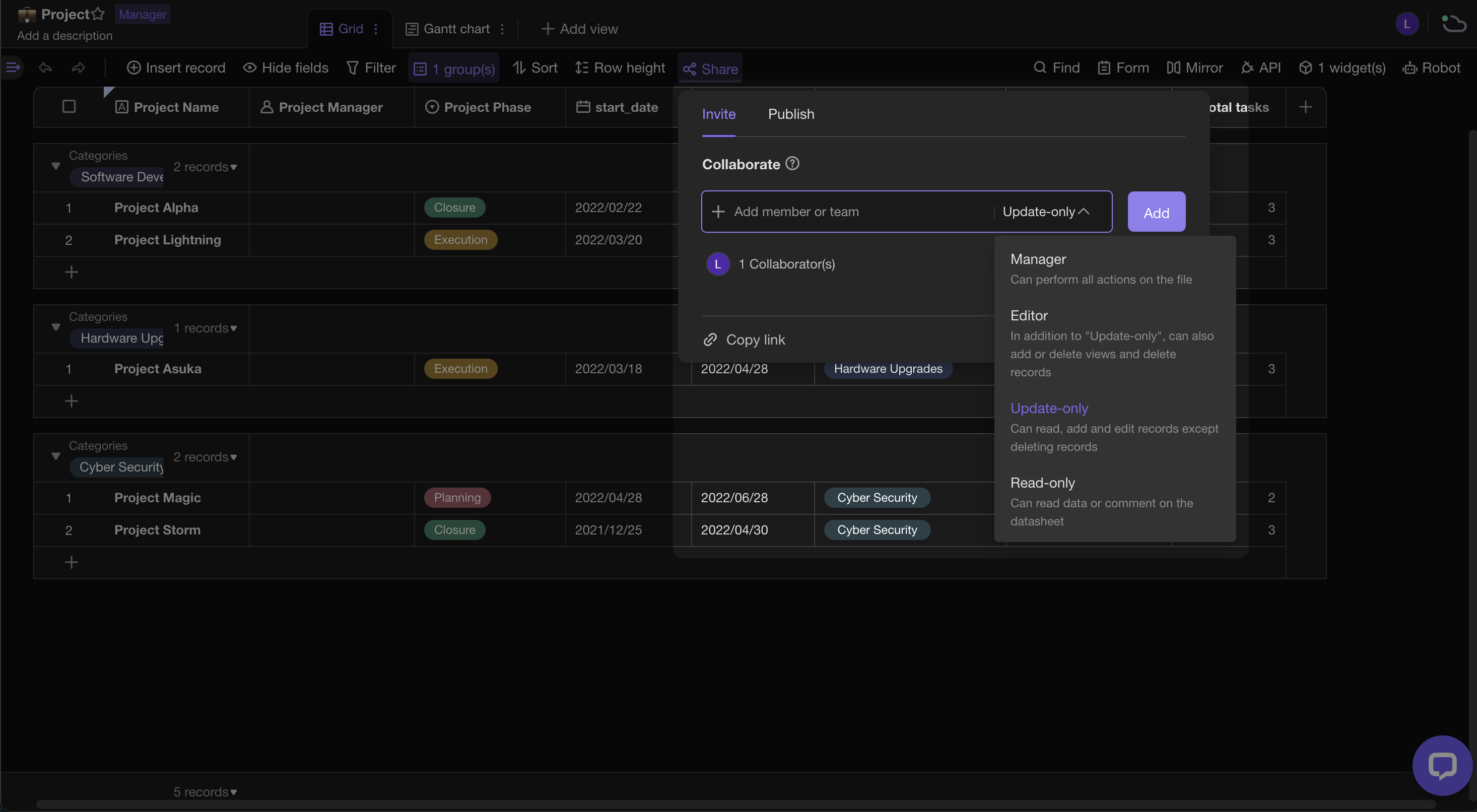The image size is (1477, 812).
Task: Add a record to Cyber Security group
Action: pyautogui.click(x=71, y=562)
